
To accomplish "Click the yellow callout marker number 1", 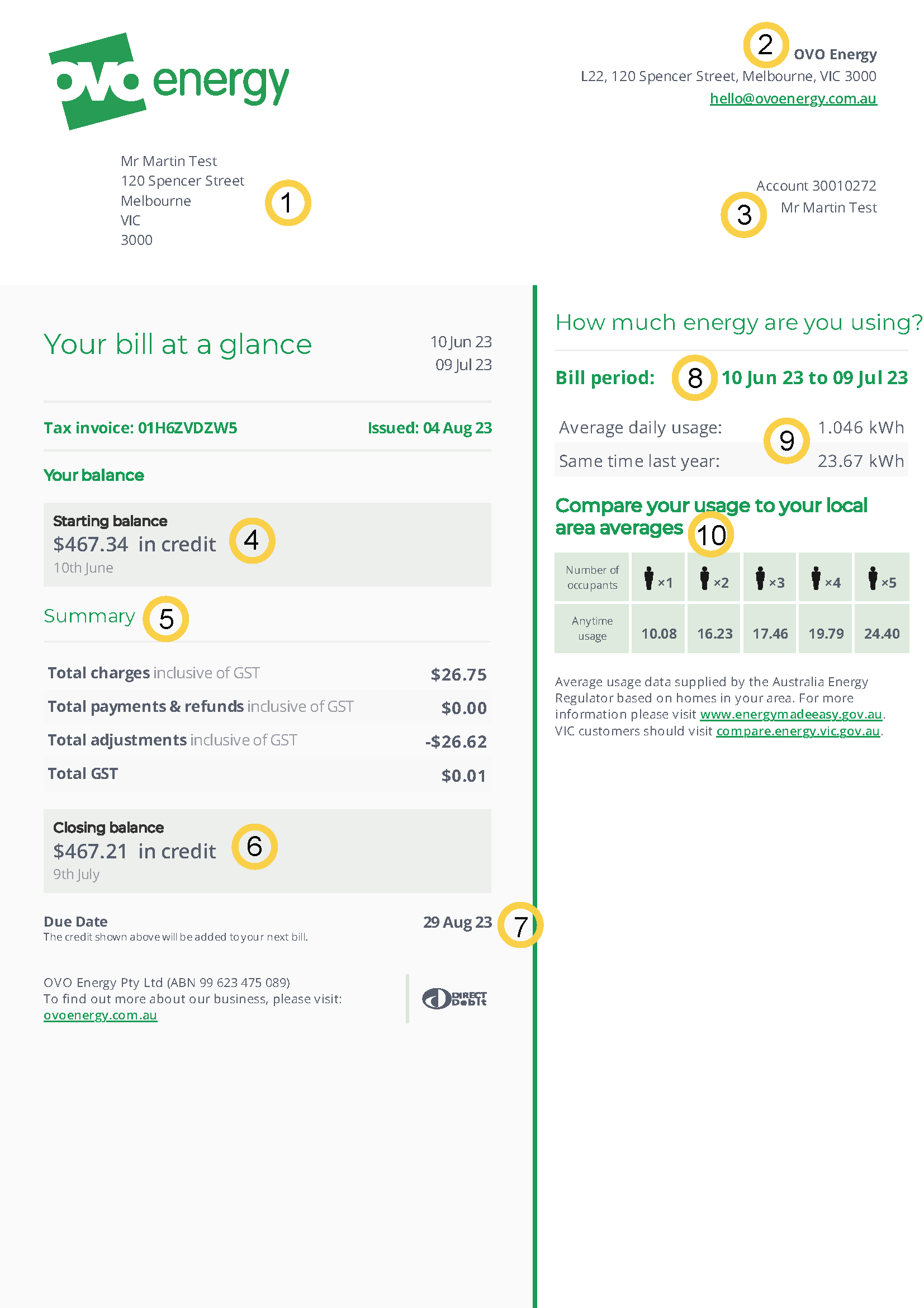I will click(288, 203).
